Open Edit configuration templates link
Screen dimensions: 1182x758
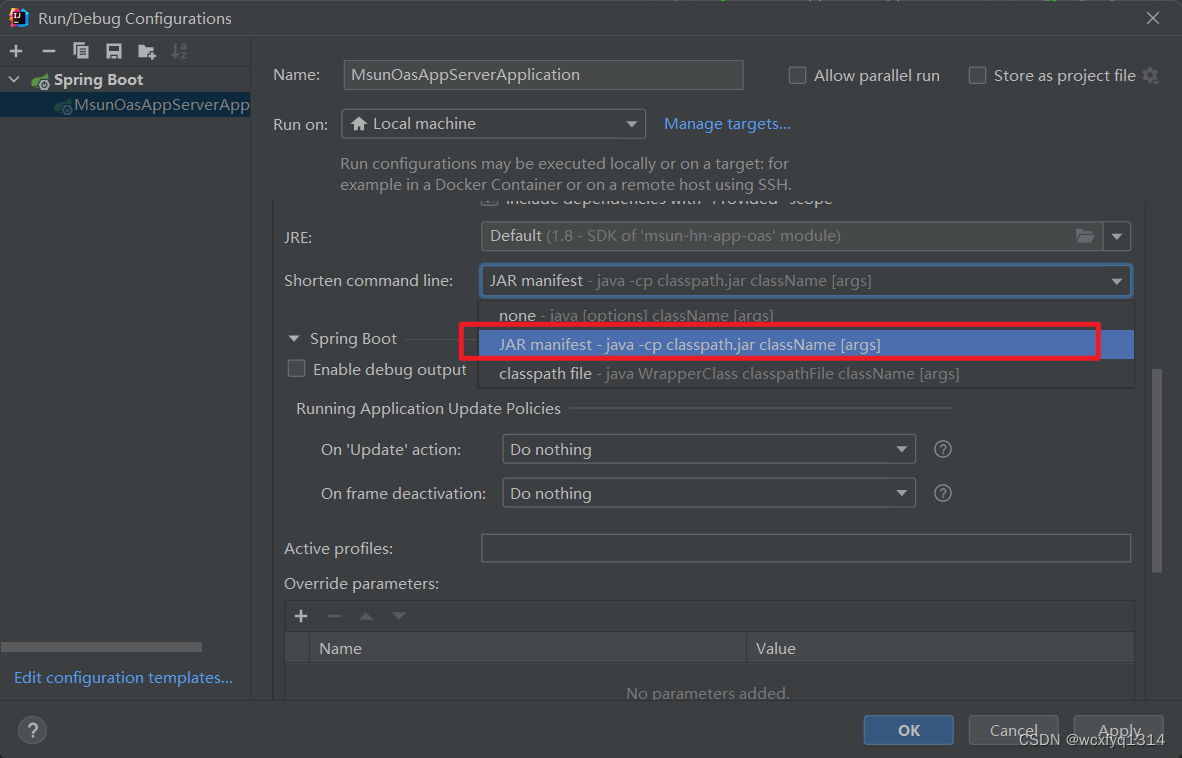point(123,677)
